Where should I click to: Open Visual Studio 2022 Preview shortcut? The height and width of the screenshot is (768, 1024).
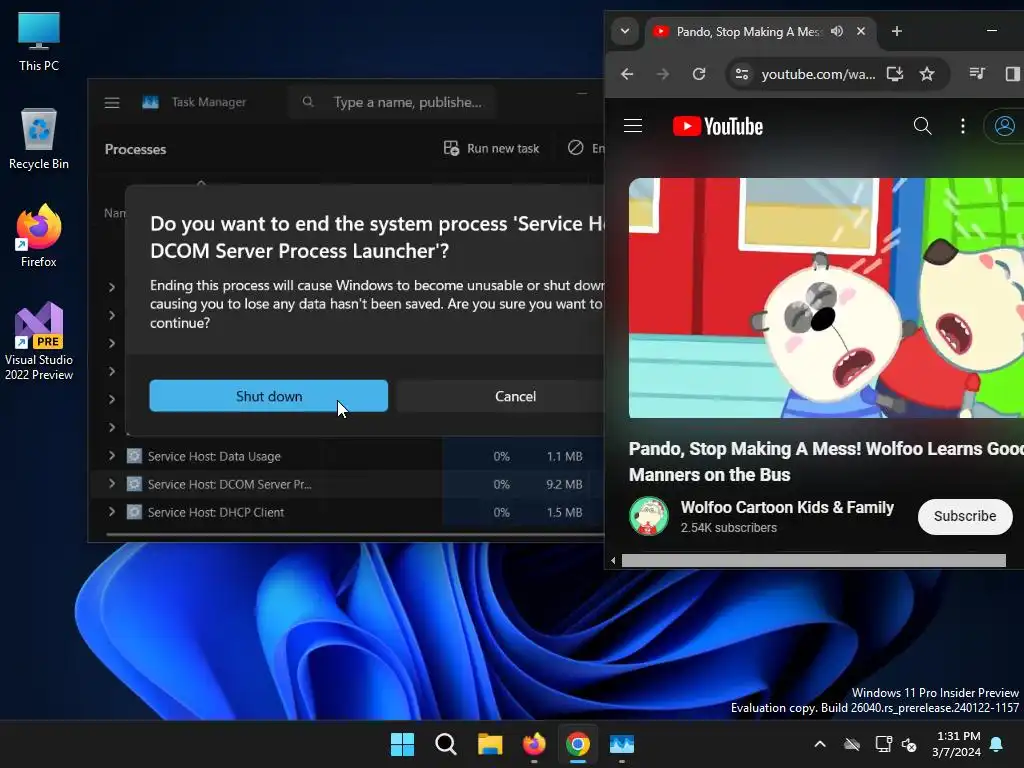click(39, 342)
